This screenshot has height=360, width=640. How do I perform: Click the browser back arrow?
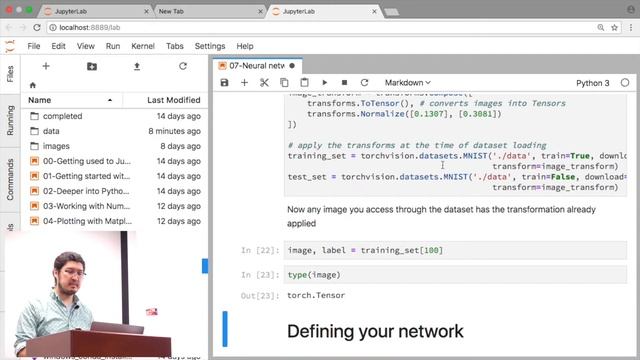tap(9, 27)
